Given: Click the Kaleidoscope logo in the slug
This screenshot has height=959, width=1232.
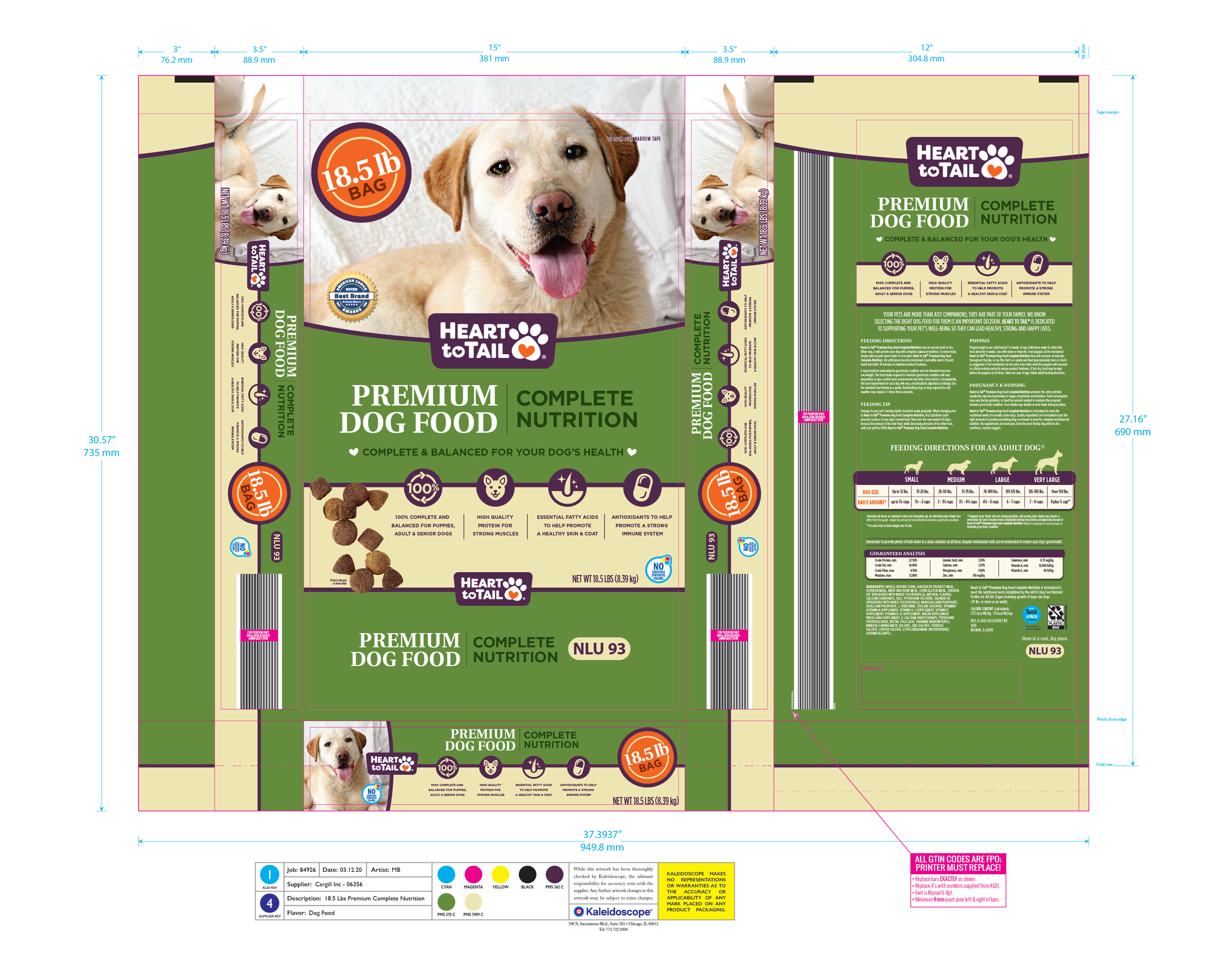Looking at the screenshot, I should [x=613, y=912].
